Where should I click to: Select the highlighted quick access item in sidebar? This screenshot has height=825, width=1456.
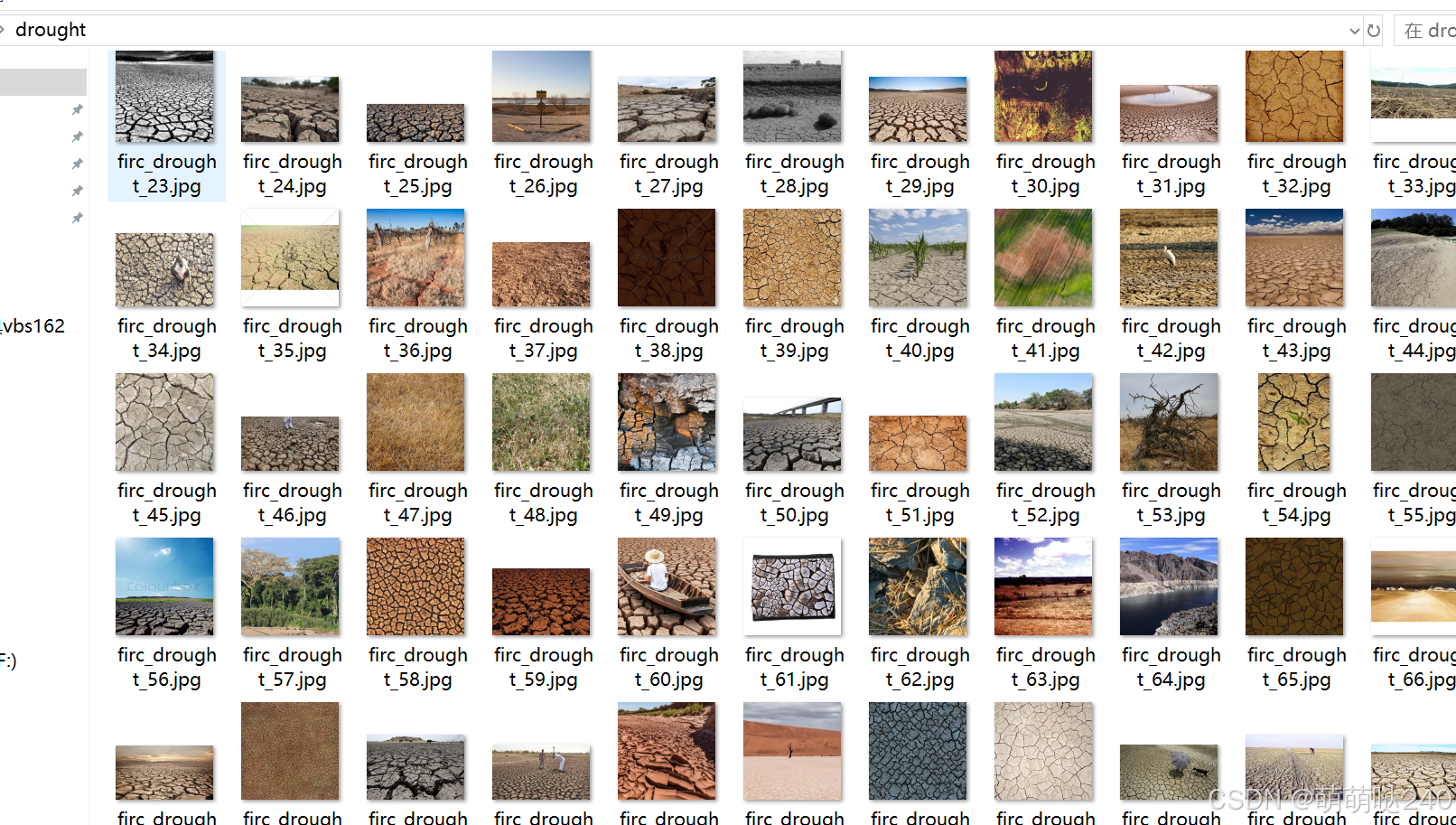click(x=43, y=82)
